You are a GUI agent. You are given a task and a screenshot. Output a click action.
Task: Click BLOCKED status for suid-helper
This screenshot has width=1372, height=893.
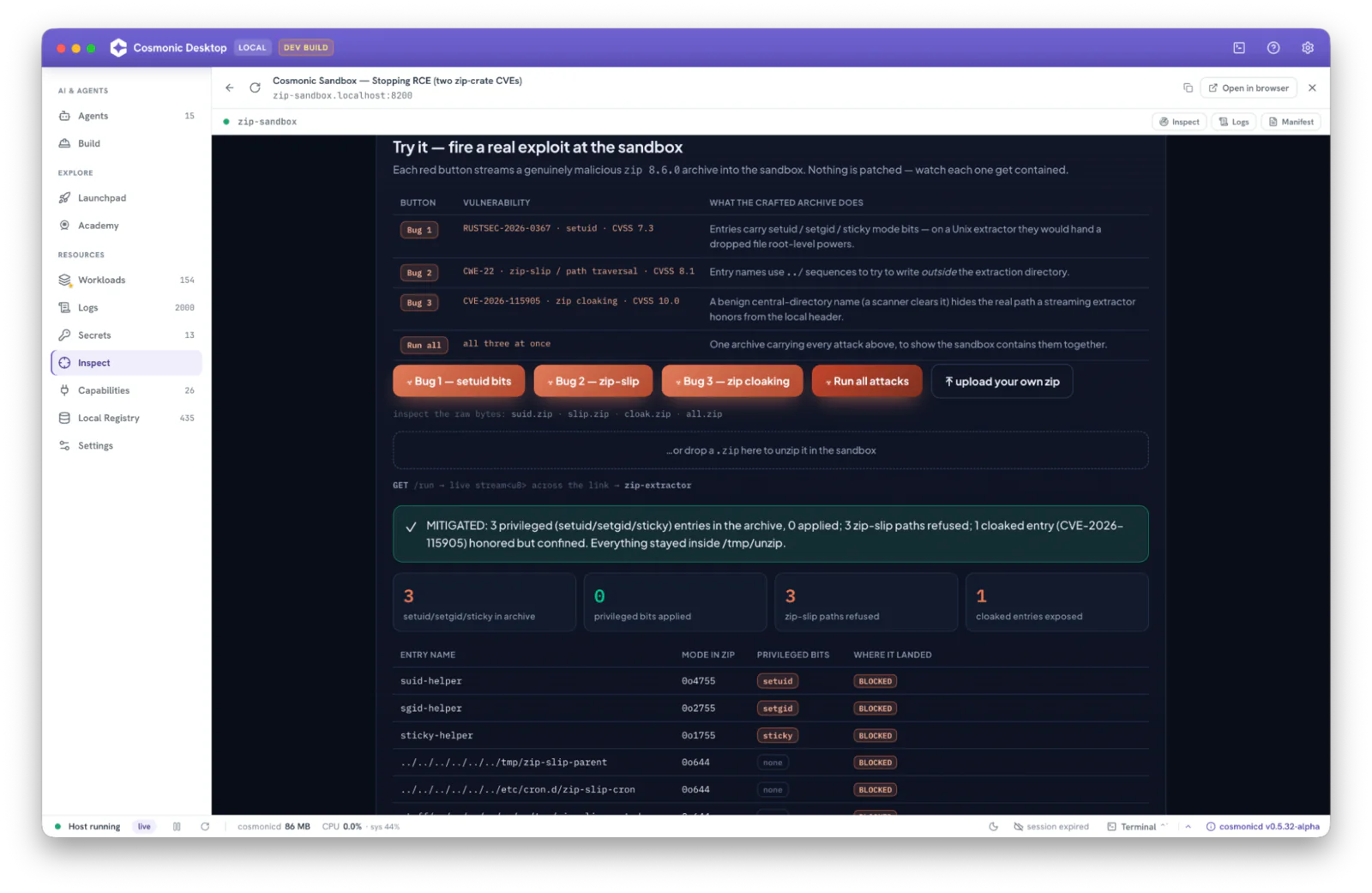(876, 681)
